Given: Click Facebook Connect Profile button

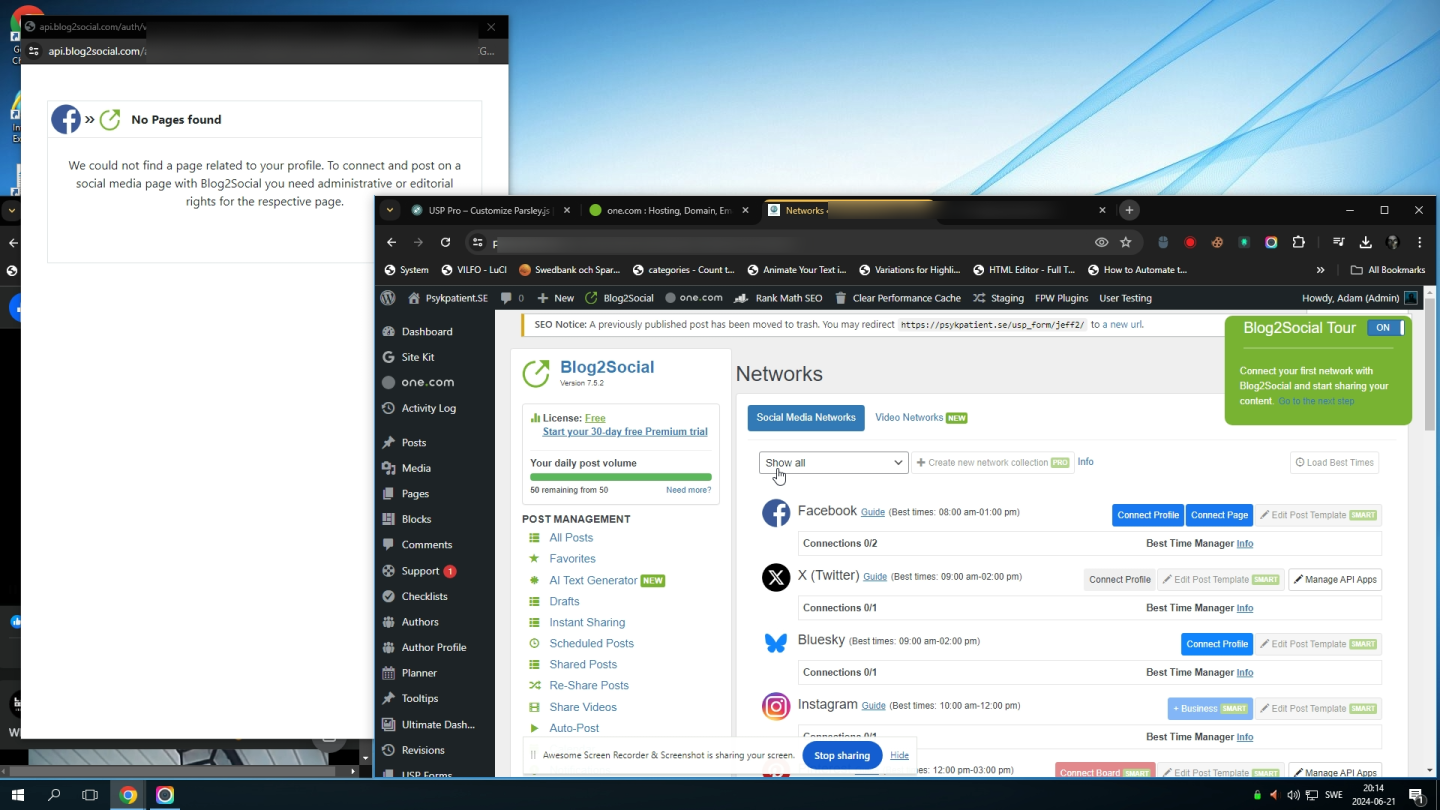Looking at the screenshot, I should [1148, 515].
